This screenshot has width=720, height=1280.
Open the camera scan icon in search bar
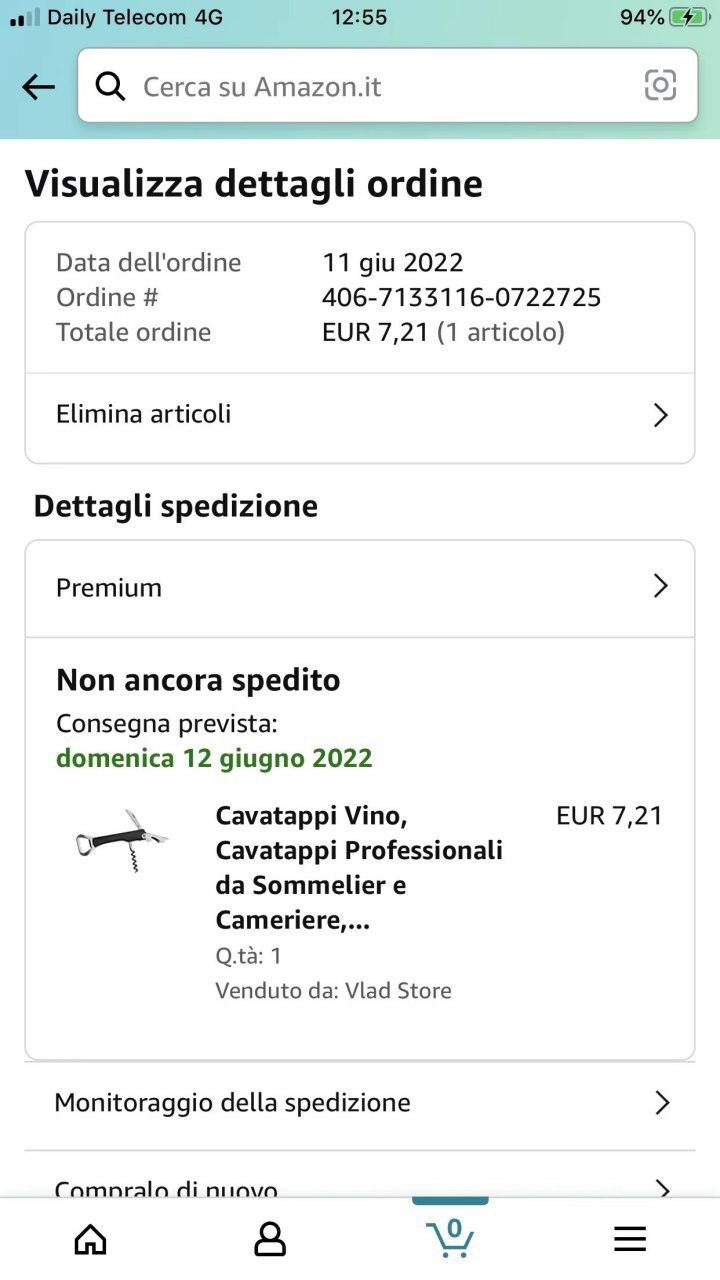(660, 86)
